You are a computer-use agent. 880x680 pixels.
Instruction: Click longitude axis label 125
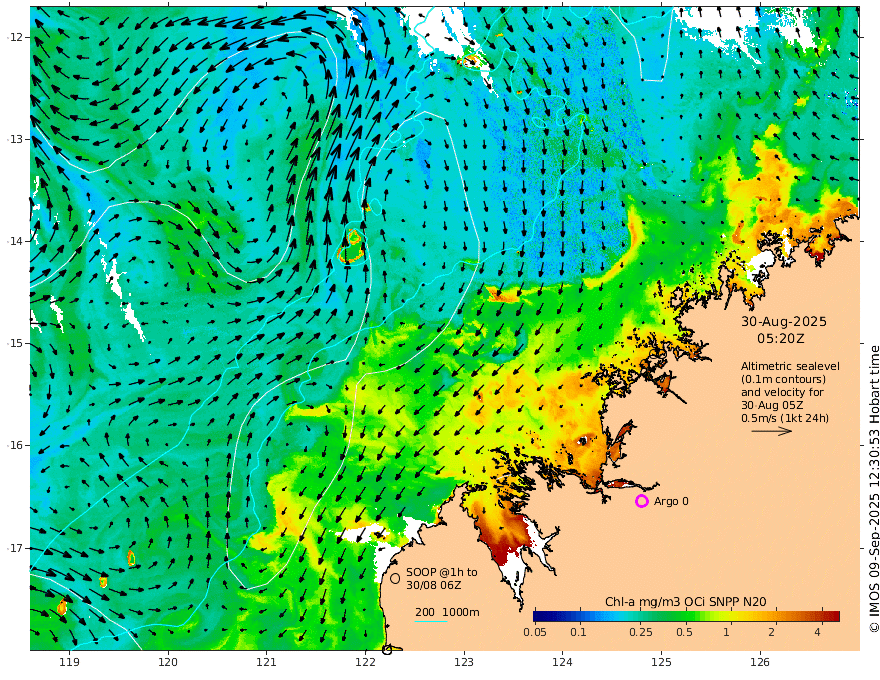click(661, 662)
